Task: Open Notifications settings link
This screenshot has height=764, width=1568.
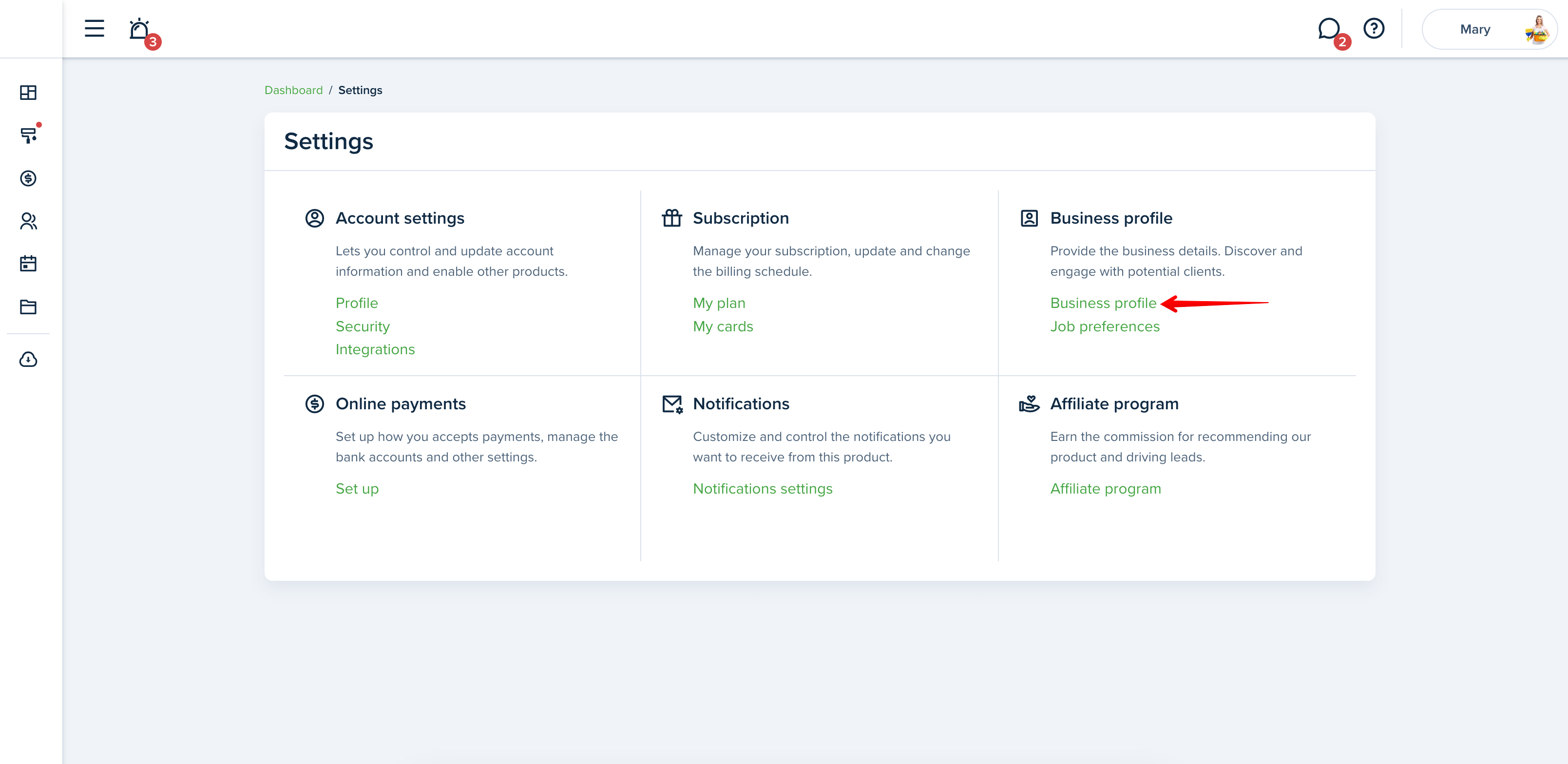Action: [x=763, y=489]
